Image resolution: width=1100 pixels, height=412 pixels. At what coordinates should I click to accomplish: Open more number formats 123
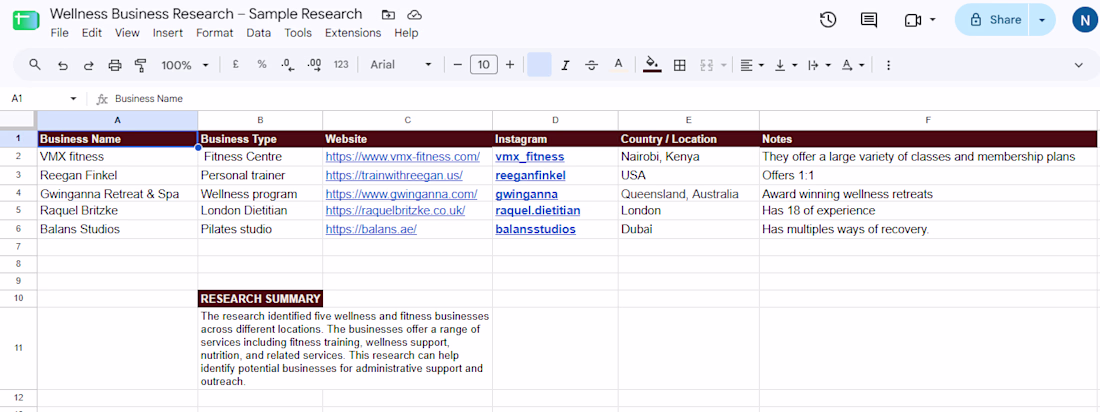(341, 65)
